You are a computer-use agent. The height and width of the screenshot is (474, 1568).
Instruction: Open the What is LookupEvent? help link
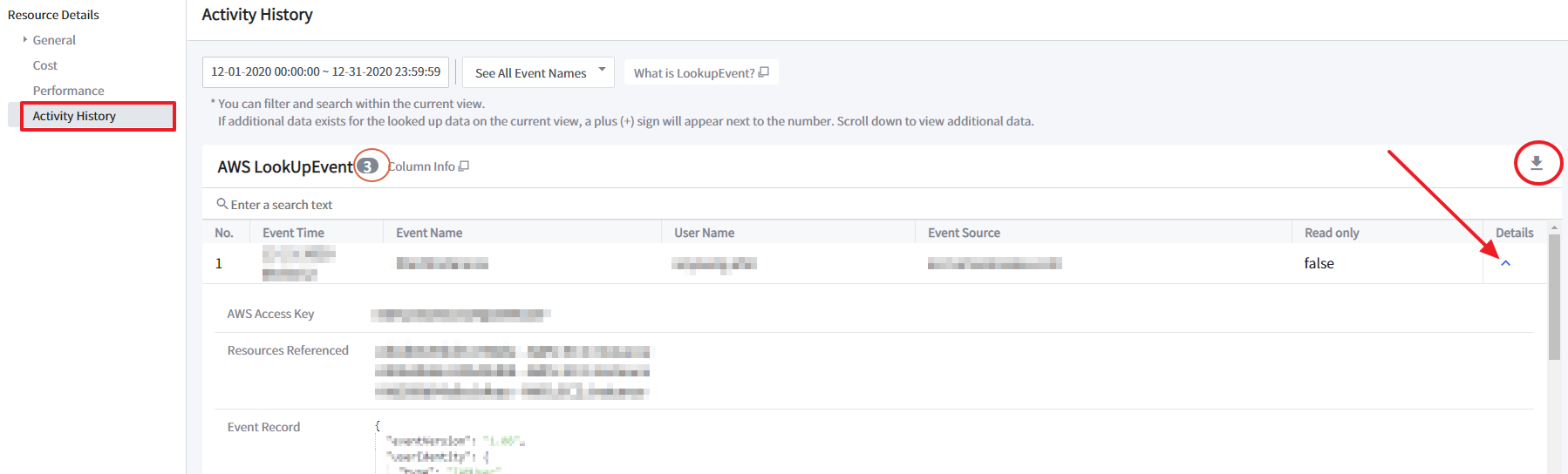pyautogui.click(x=700, y=73)
